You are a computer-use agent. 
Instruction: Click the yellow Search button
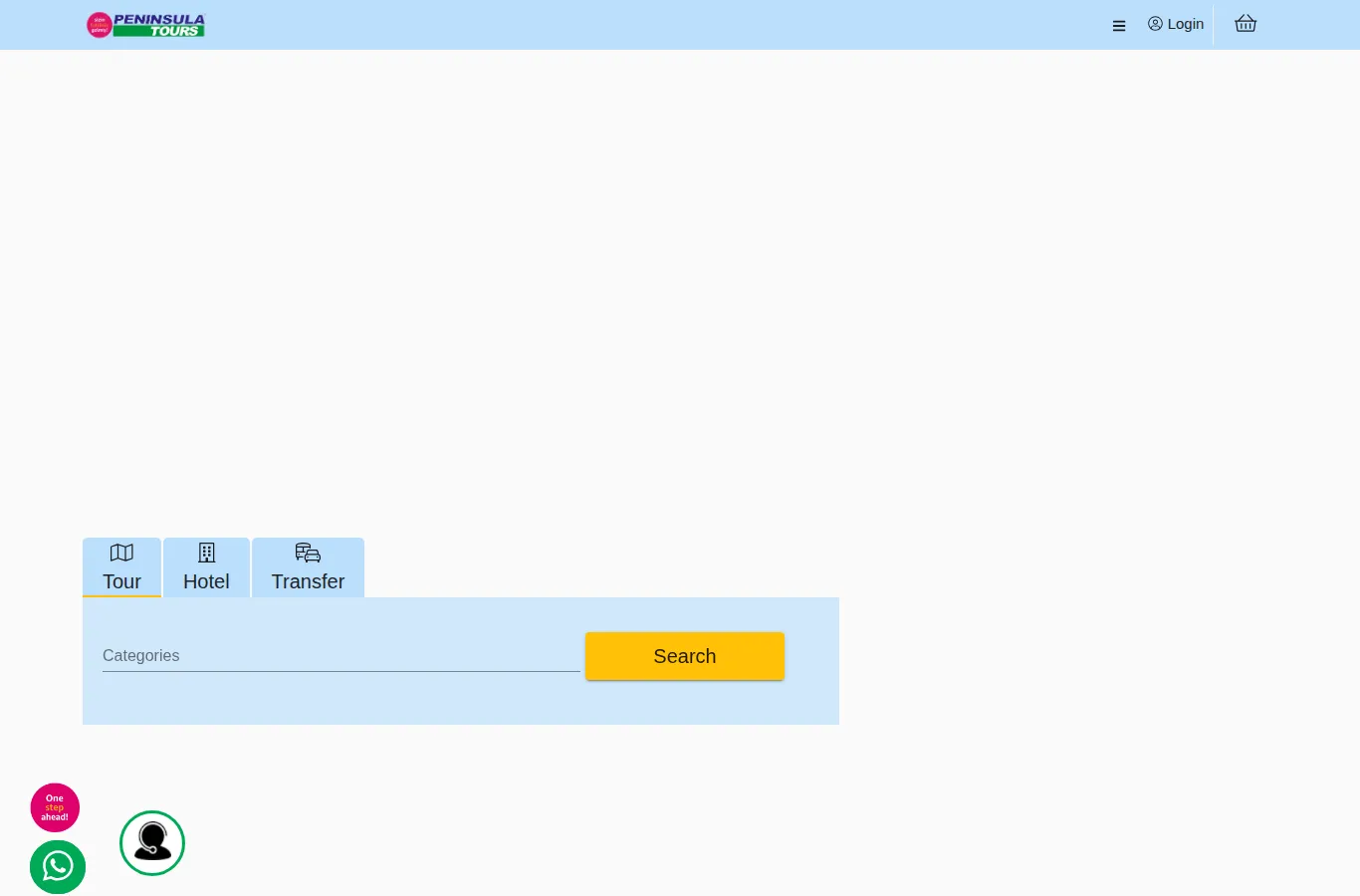click(685, 656)
